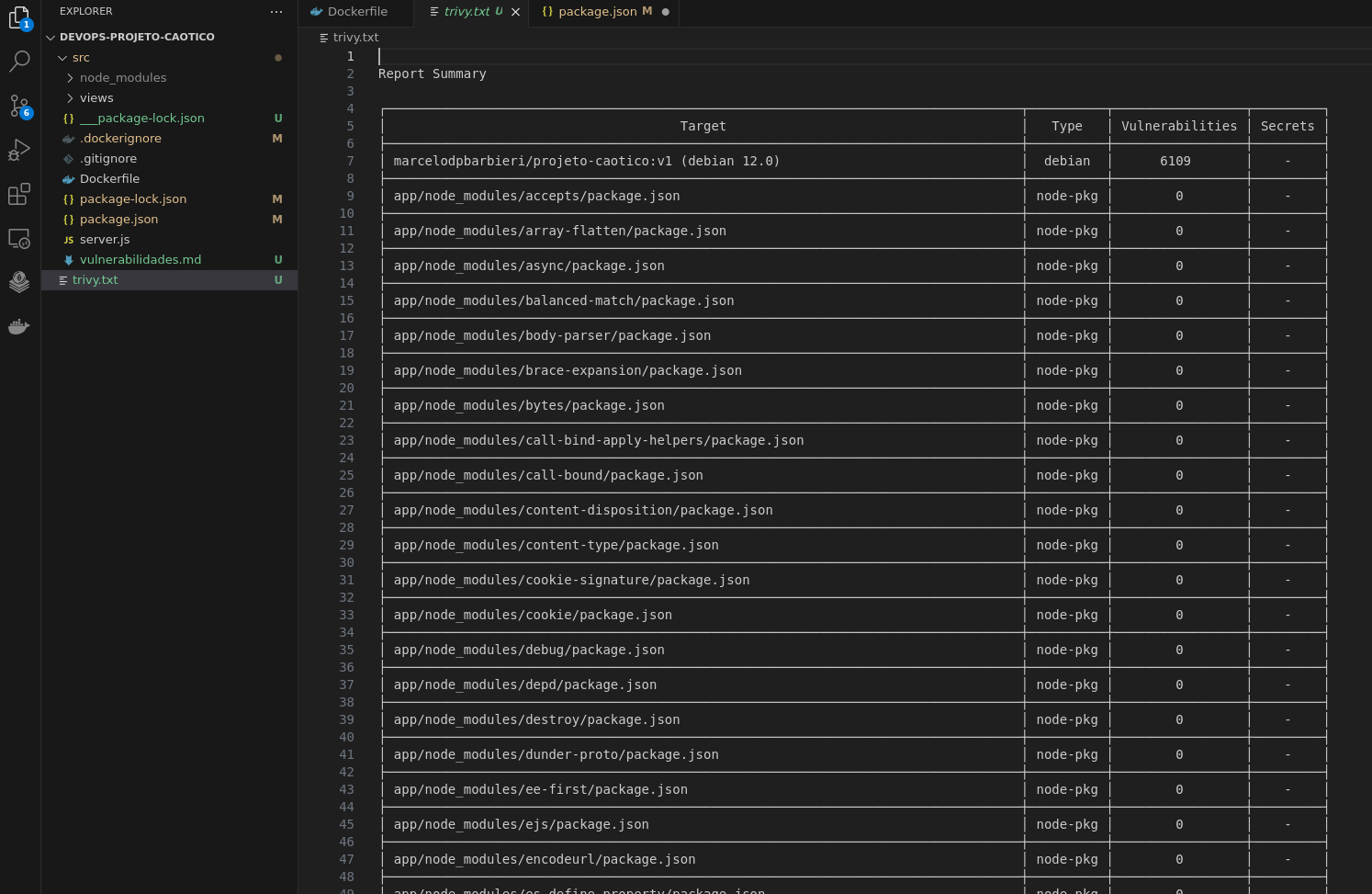This screenshot has height=894, width=1372.
Task: Open the Docker view icon
Action: (x=19, y=326)
